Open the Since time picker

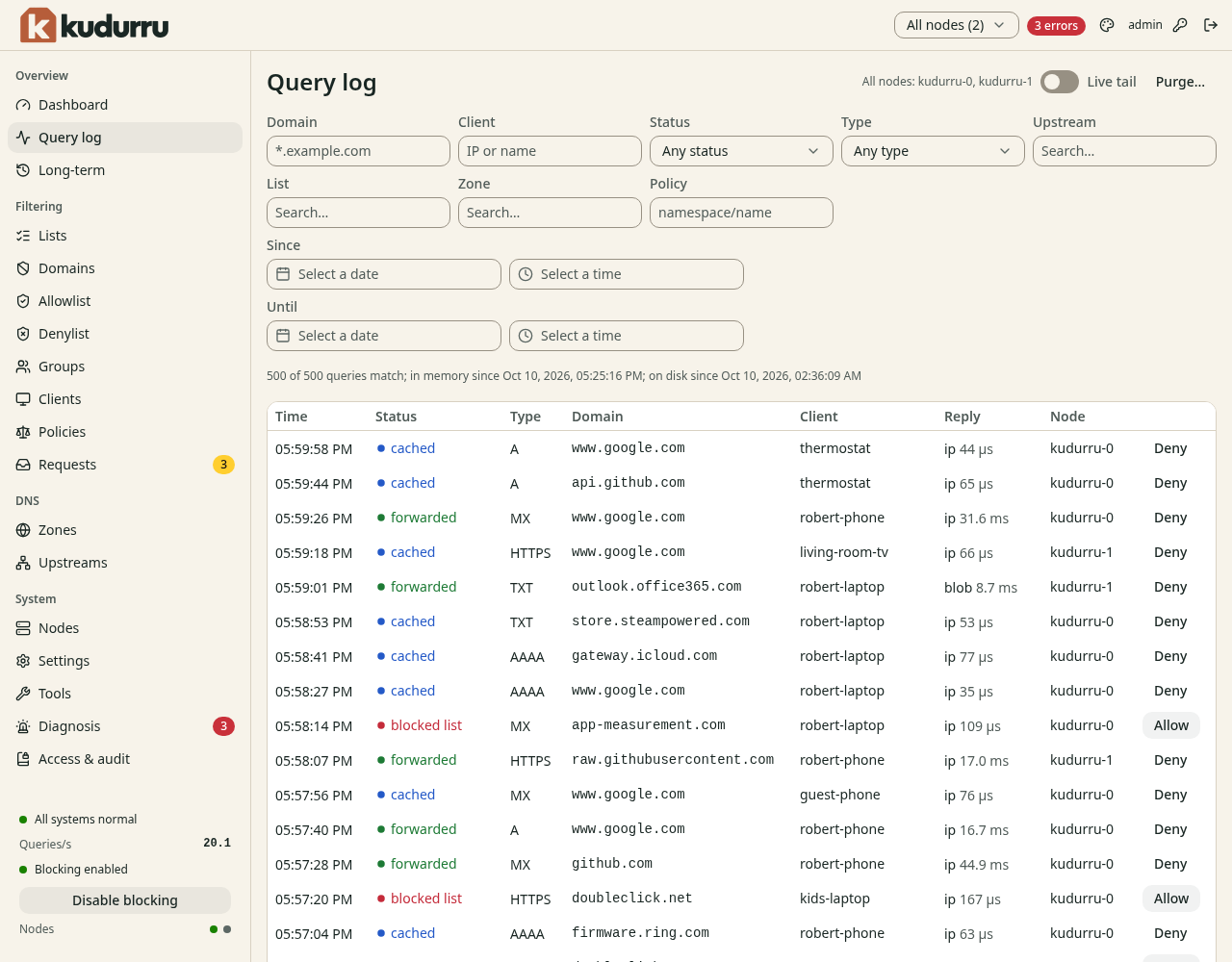[x=627, y=274]
